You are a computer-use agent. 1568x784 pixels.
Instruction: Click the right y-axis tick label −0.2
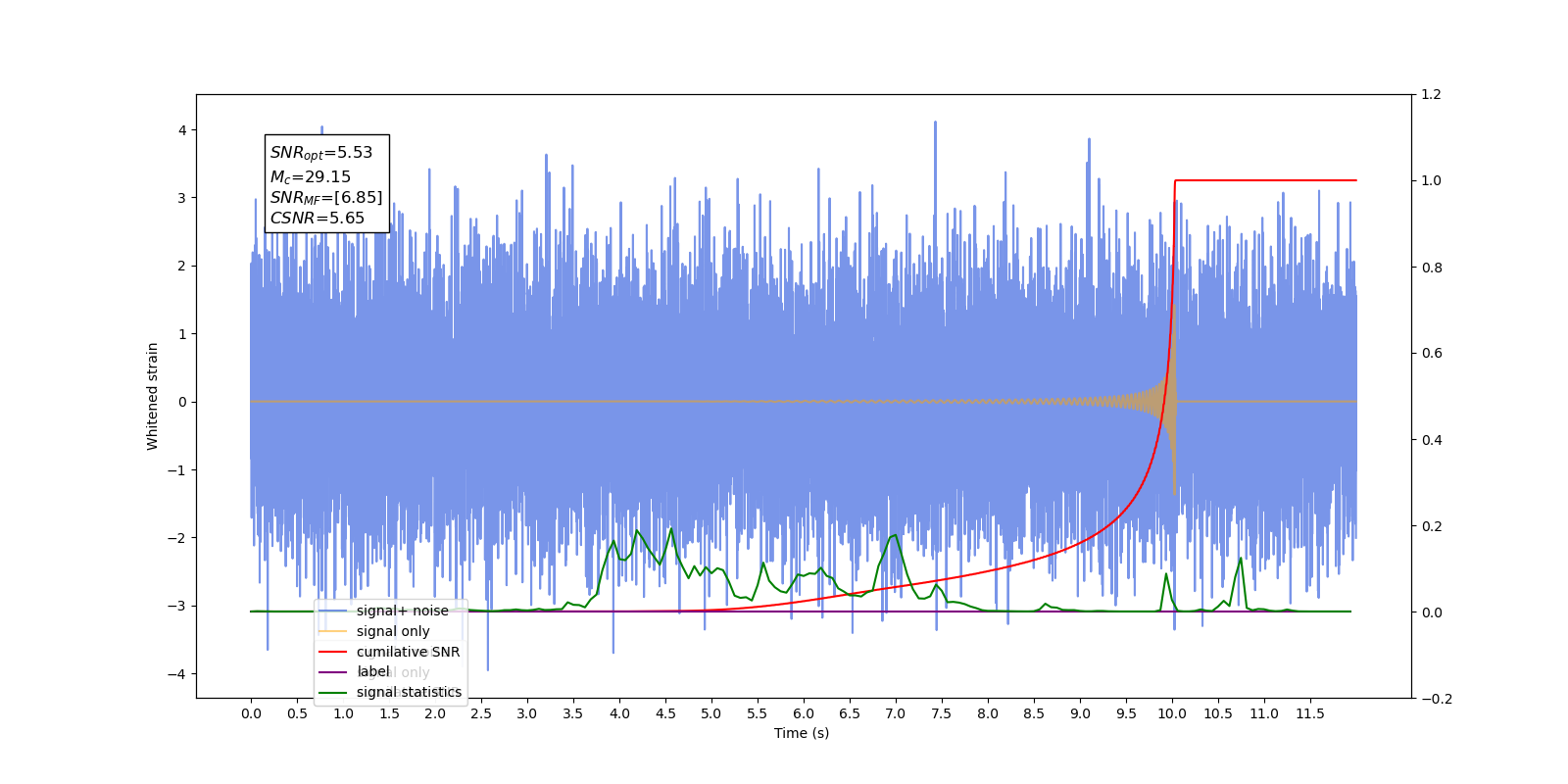pyautogui.click(x=1437, y=699)
